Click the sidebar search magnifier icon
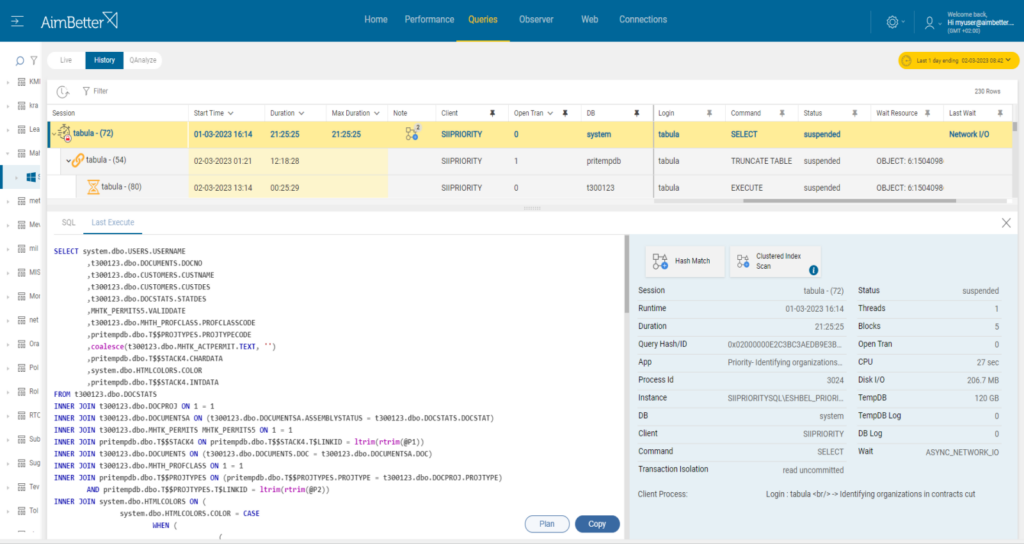 click(x=20, y=61)
